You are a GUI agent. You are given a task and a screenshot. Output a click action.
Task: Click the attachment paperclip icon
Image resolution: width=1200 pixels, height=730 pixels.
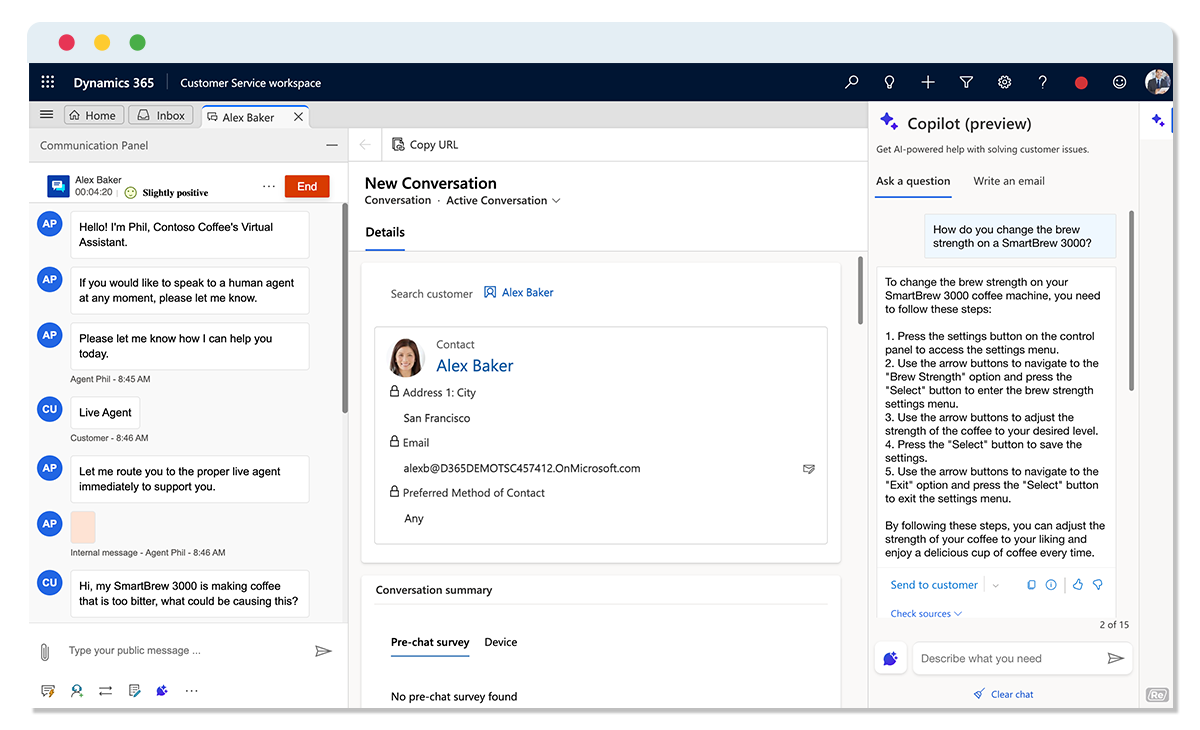click(45, 652)
